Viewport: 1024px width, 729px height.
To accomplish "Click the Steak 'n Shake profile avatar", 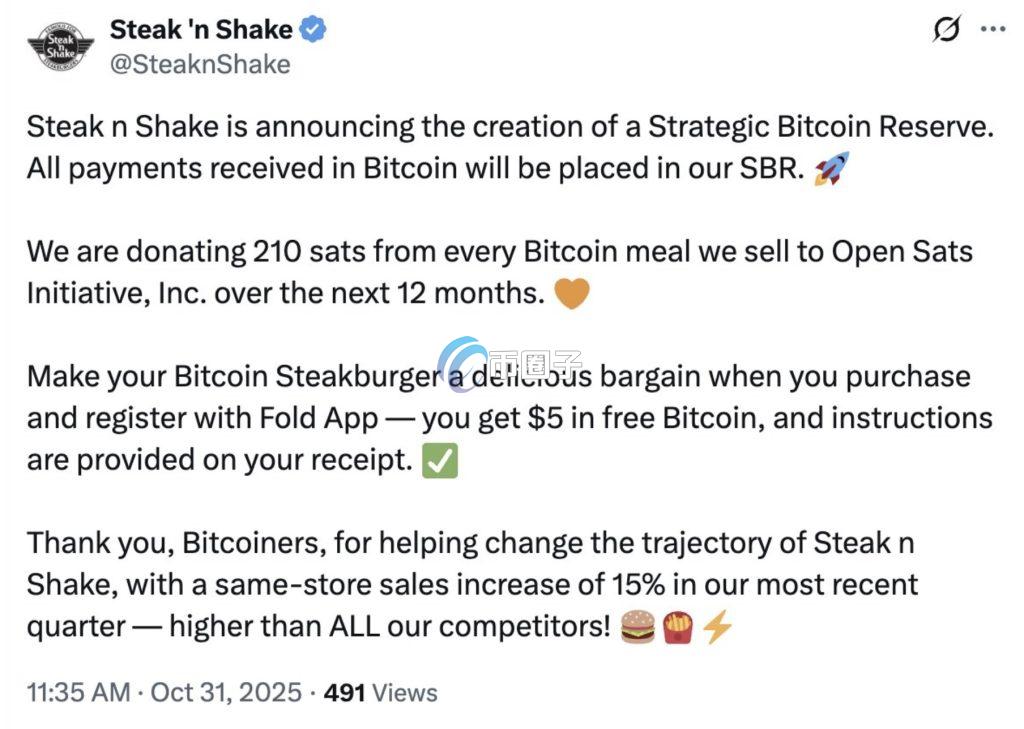I will coord(60,47).
